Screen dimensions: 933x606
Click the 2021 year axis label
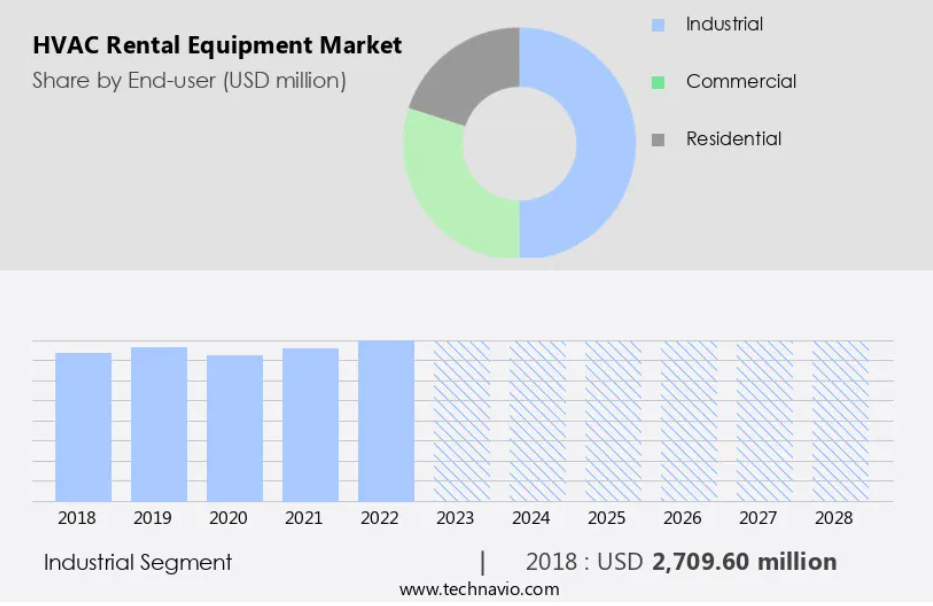[303, 518]
